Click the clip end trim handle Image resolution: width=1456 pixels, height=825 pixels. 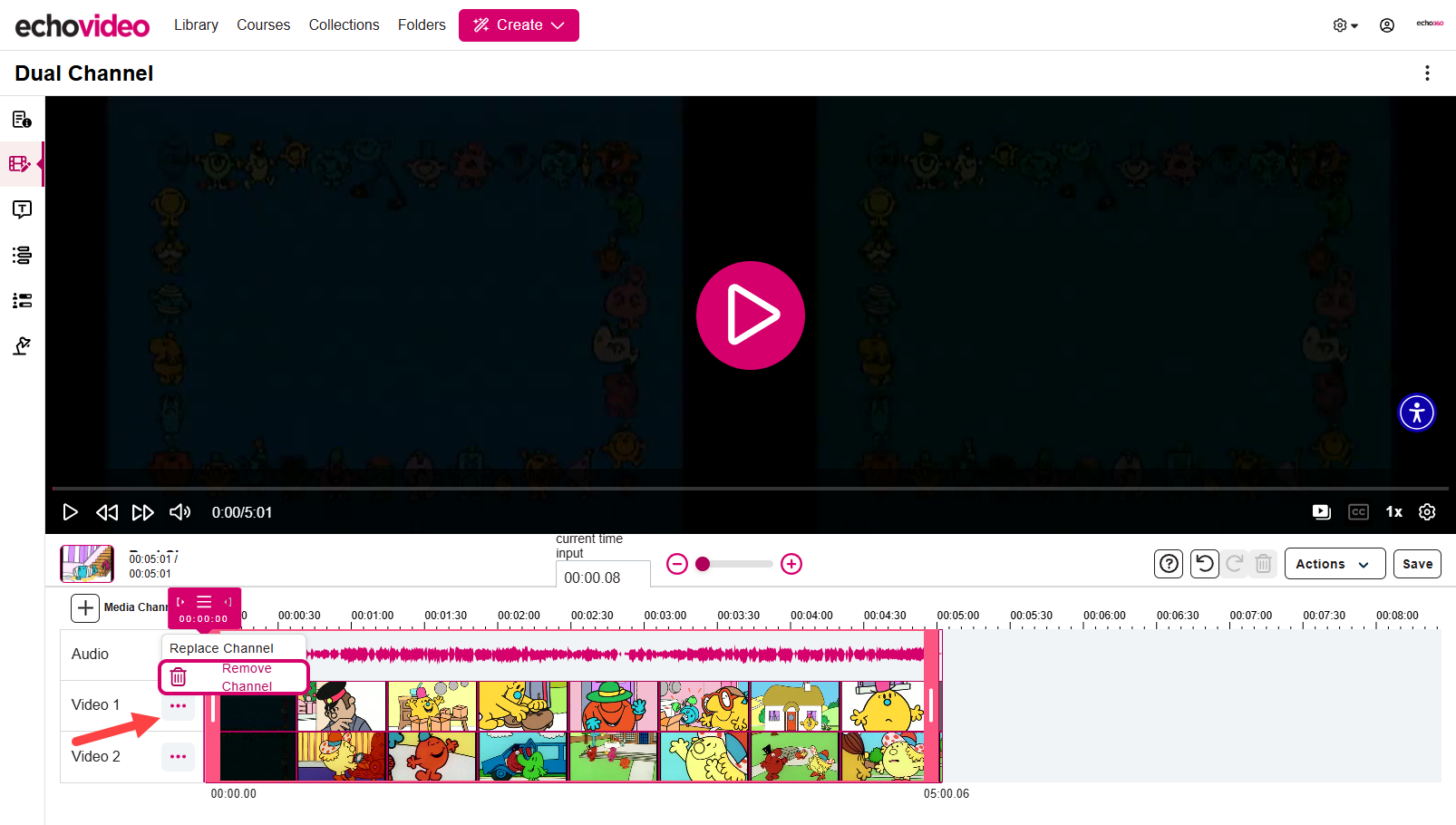click(931, 705)
